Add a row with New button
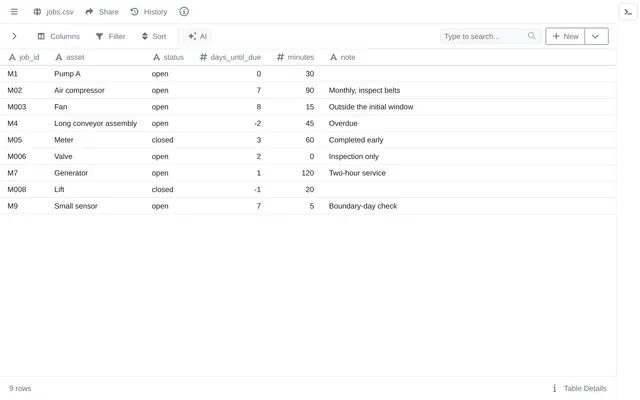Screen dimensions: 640x400 click(x=565, y=36)
